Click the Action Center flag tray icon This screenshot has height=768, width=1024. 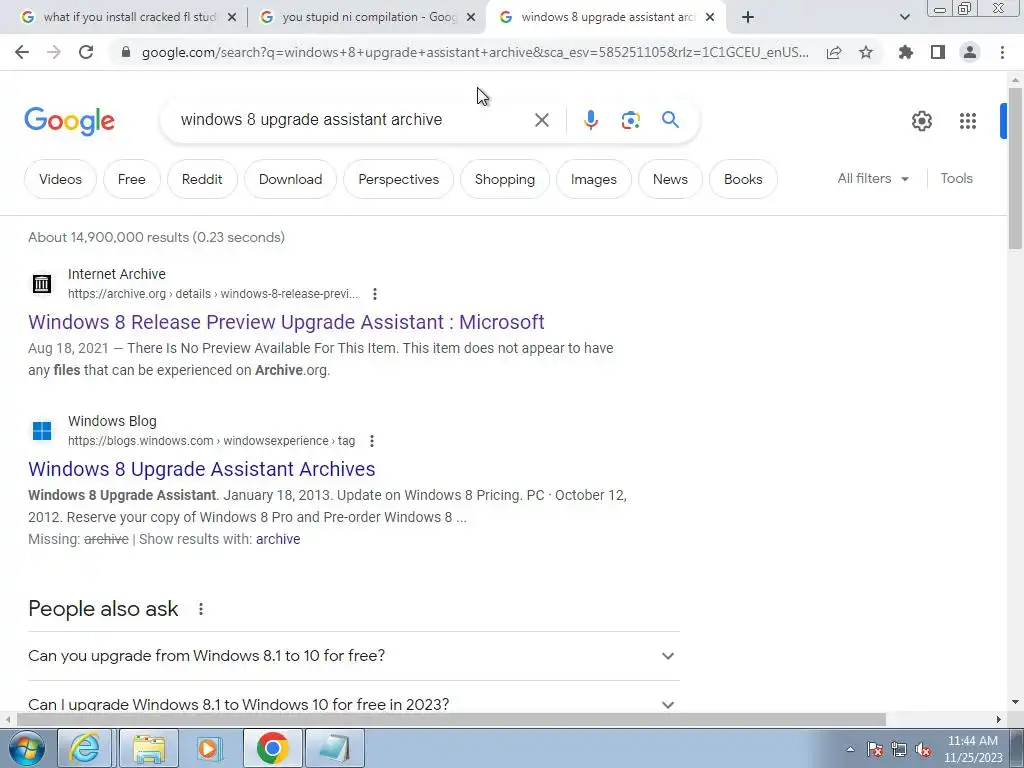point(875,750)
